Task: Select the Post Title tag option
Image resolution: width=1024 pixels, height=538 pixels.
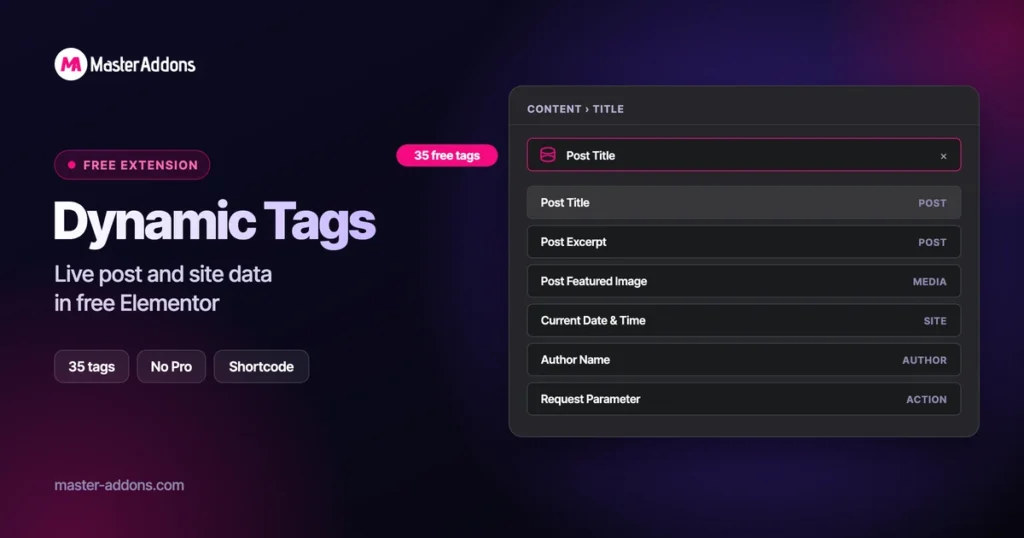Action: point(744,202)
